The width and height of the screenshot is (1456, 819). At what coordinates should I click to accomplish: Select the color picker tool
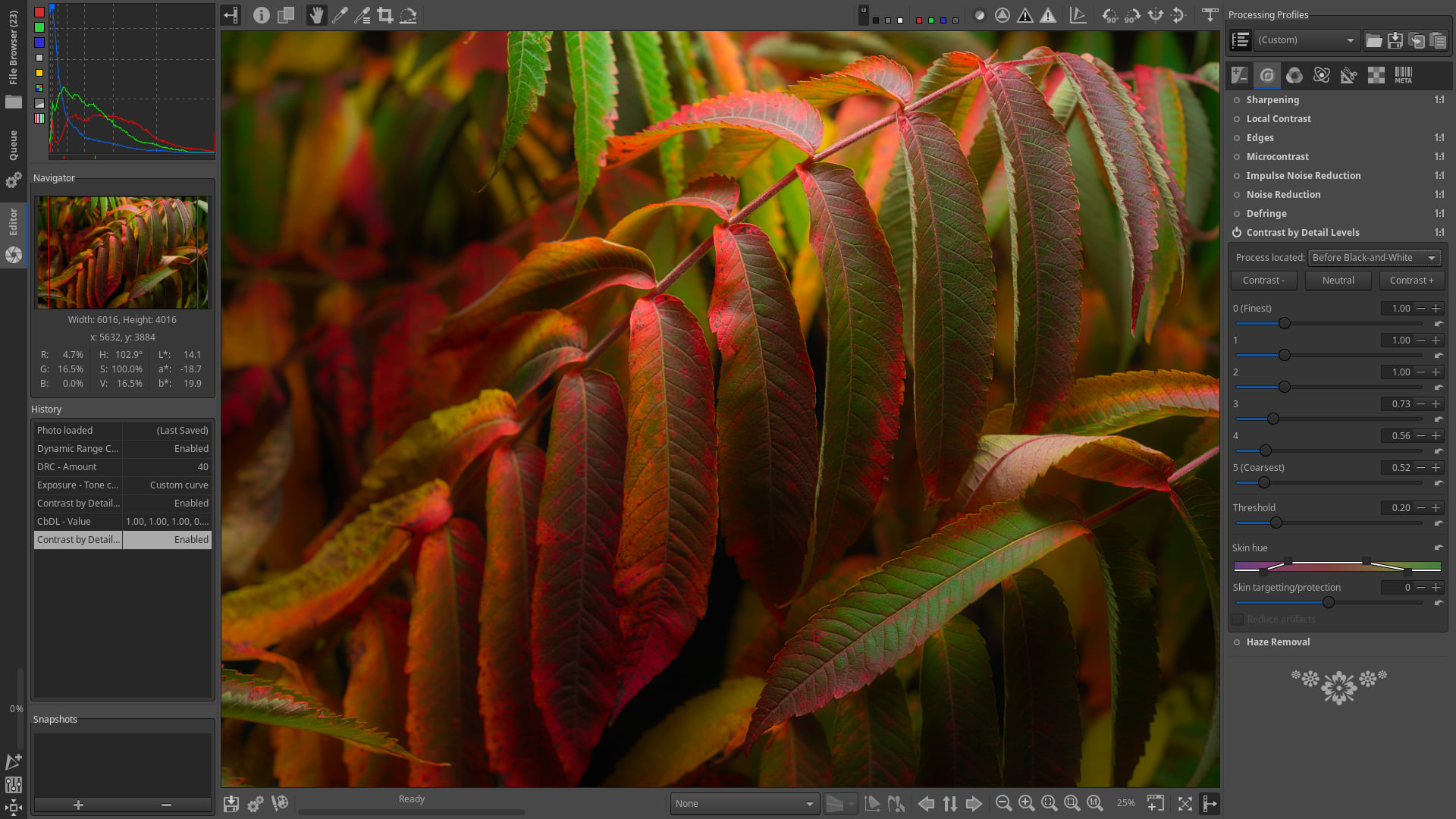(340, 15)
